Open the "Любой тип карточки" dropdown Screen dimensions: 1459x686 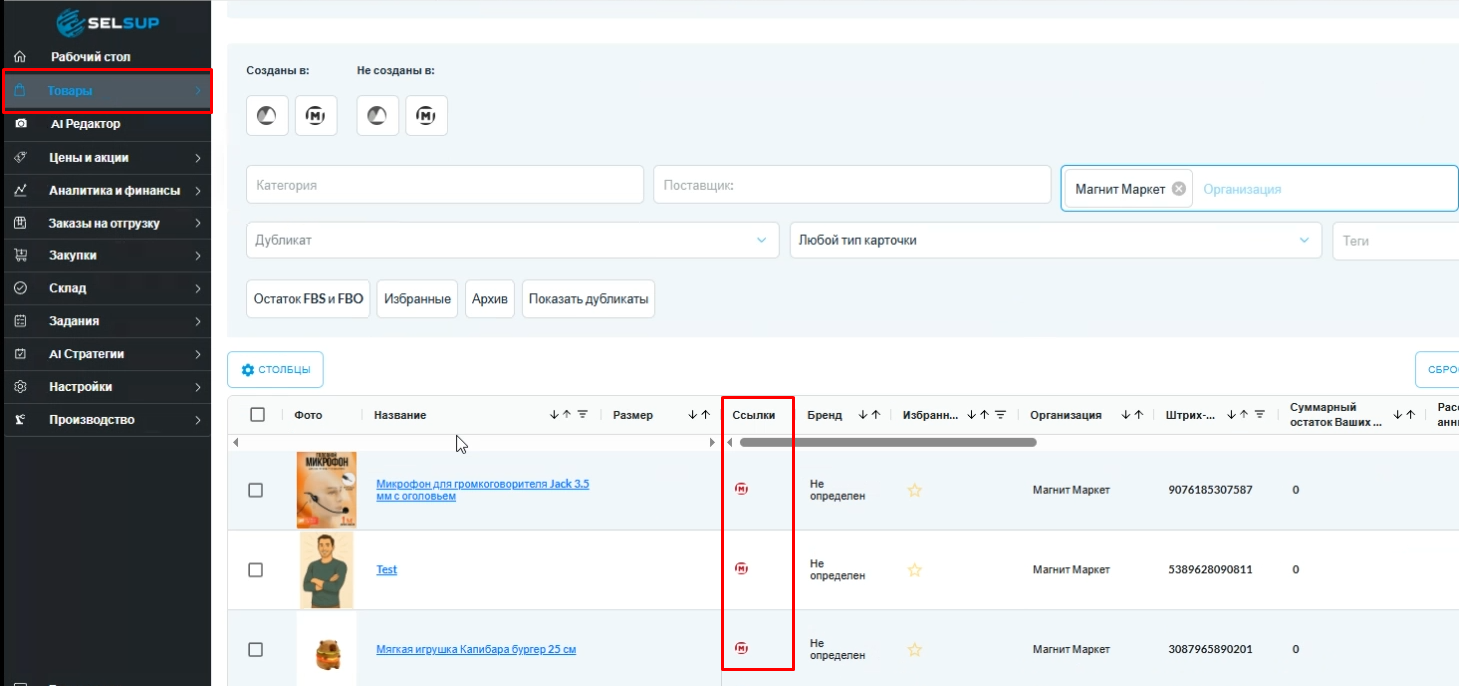[x=1054, y=241]
